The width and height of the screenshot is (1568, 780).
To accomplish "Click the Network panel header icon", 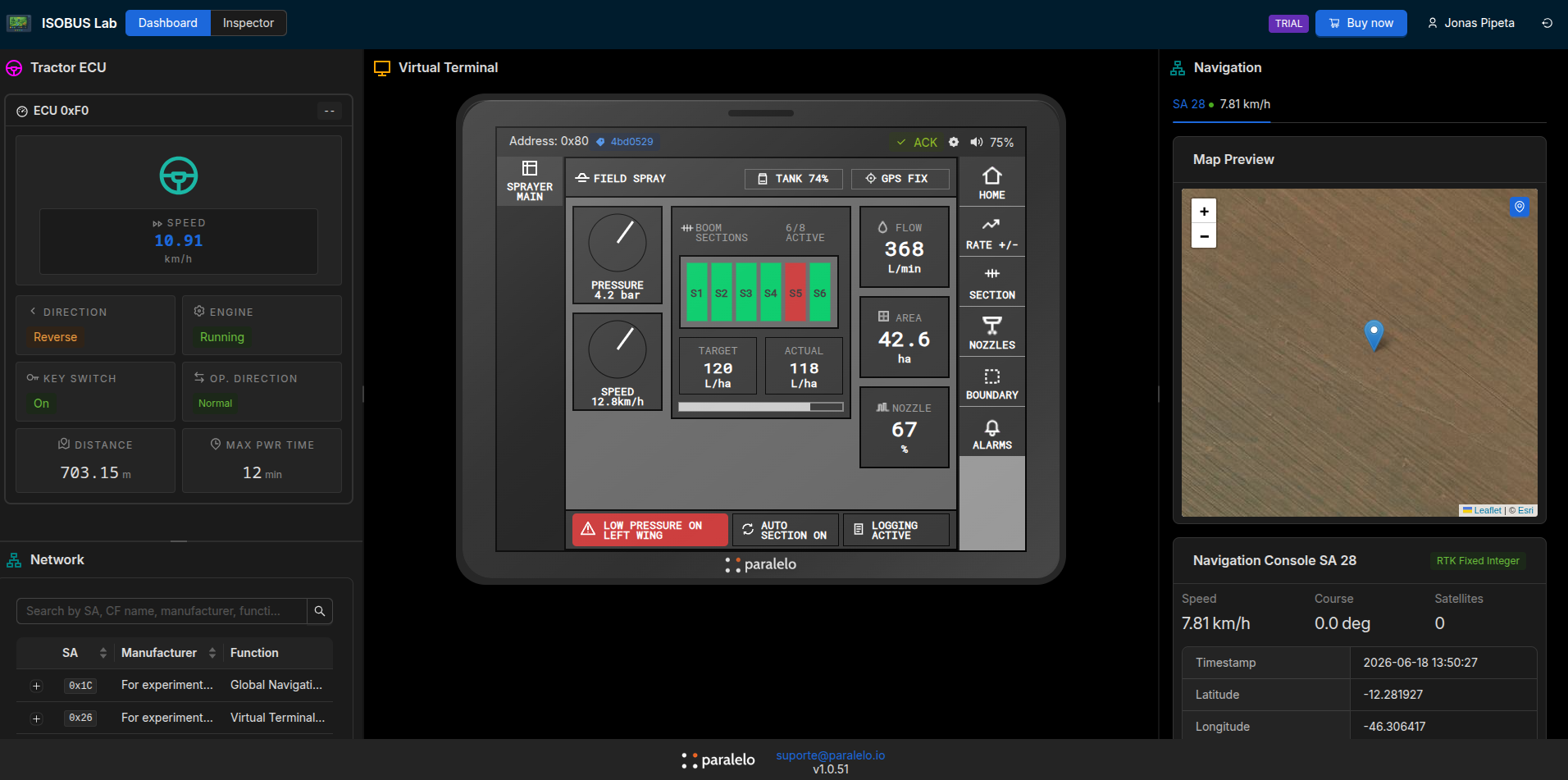I will point(14,560).
